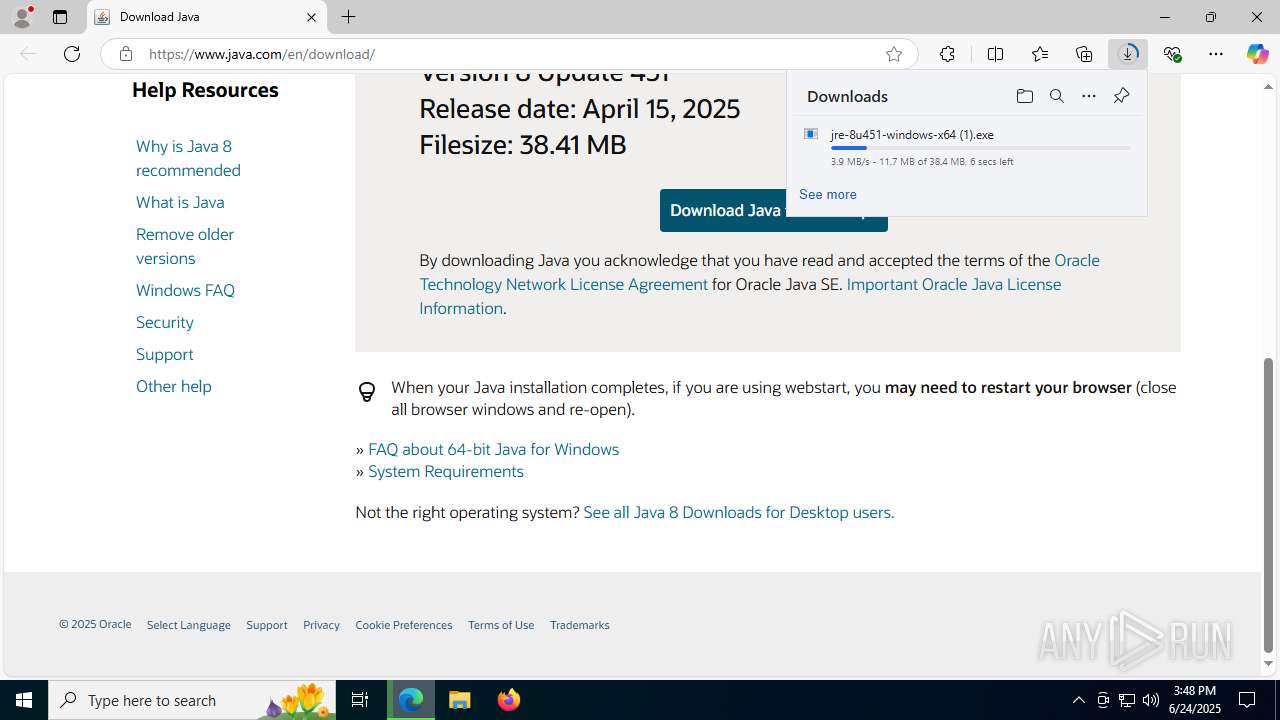Open downloads folder icon in Downloads panel
Screen dimensions: 1280x720
tap(1024, 96)
